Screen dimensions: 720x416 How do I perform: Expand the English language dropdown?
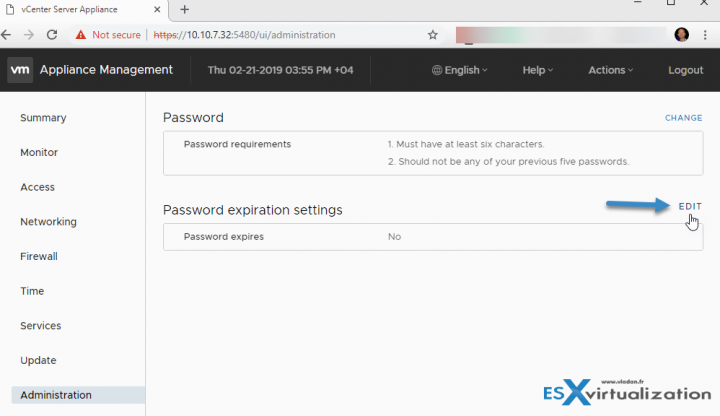click(x=460, y=70)
